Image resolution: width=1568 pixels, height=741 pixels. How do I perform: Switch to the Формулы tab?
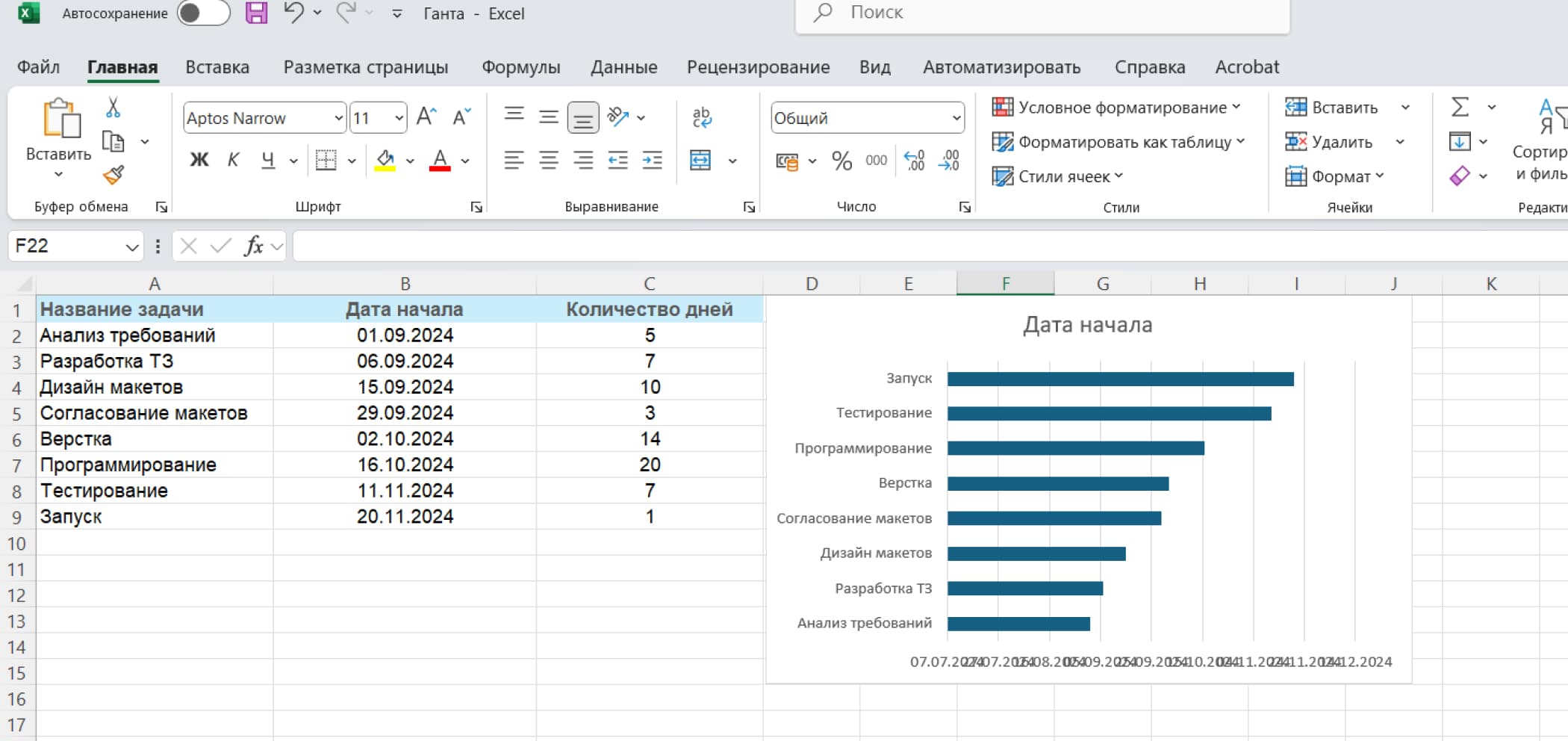[x=520, y=67]
